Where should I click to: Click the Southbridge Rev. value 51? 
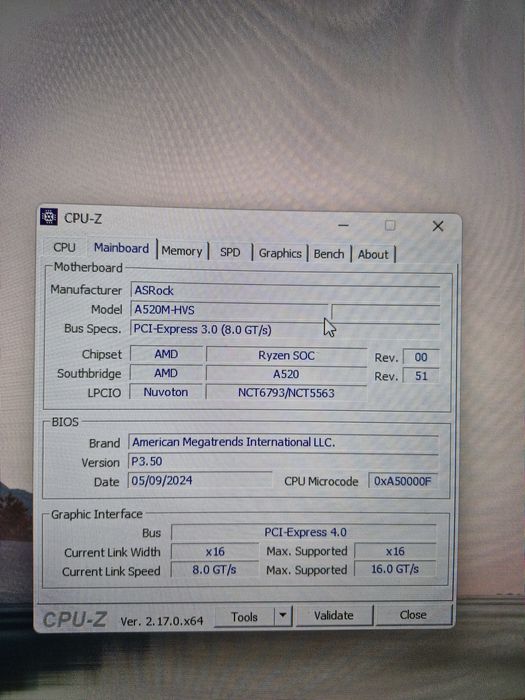[421, 376]
